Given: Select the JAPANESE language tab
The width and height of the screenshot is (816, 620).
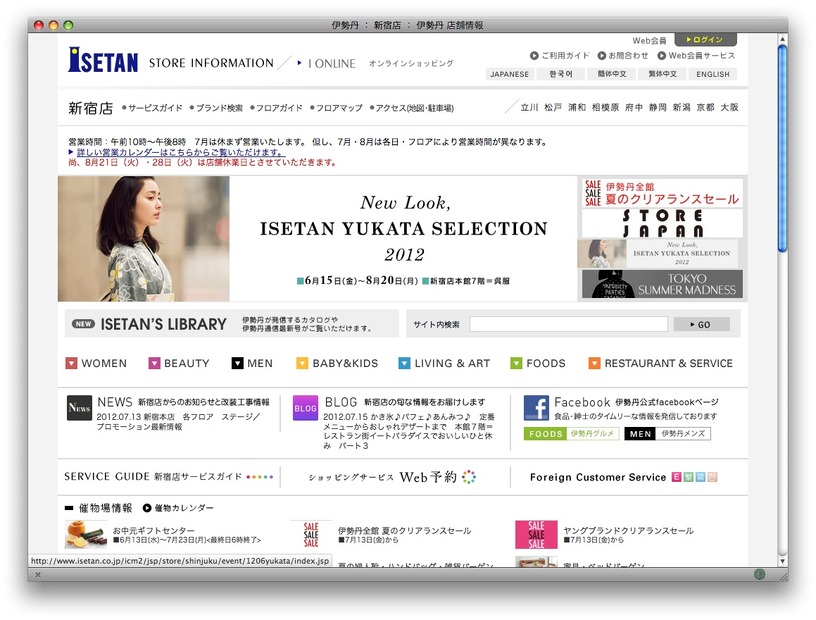Looking at the screenshot, I should (509, 74).
